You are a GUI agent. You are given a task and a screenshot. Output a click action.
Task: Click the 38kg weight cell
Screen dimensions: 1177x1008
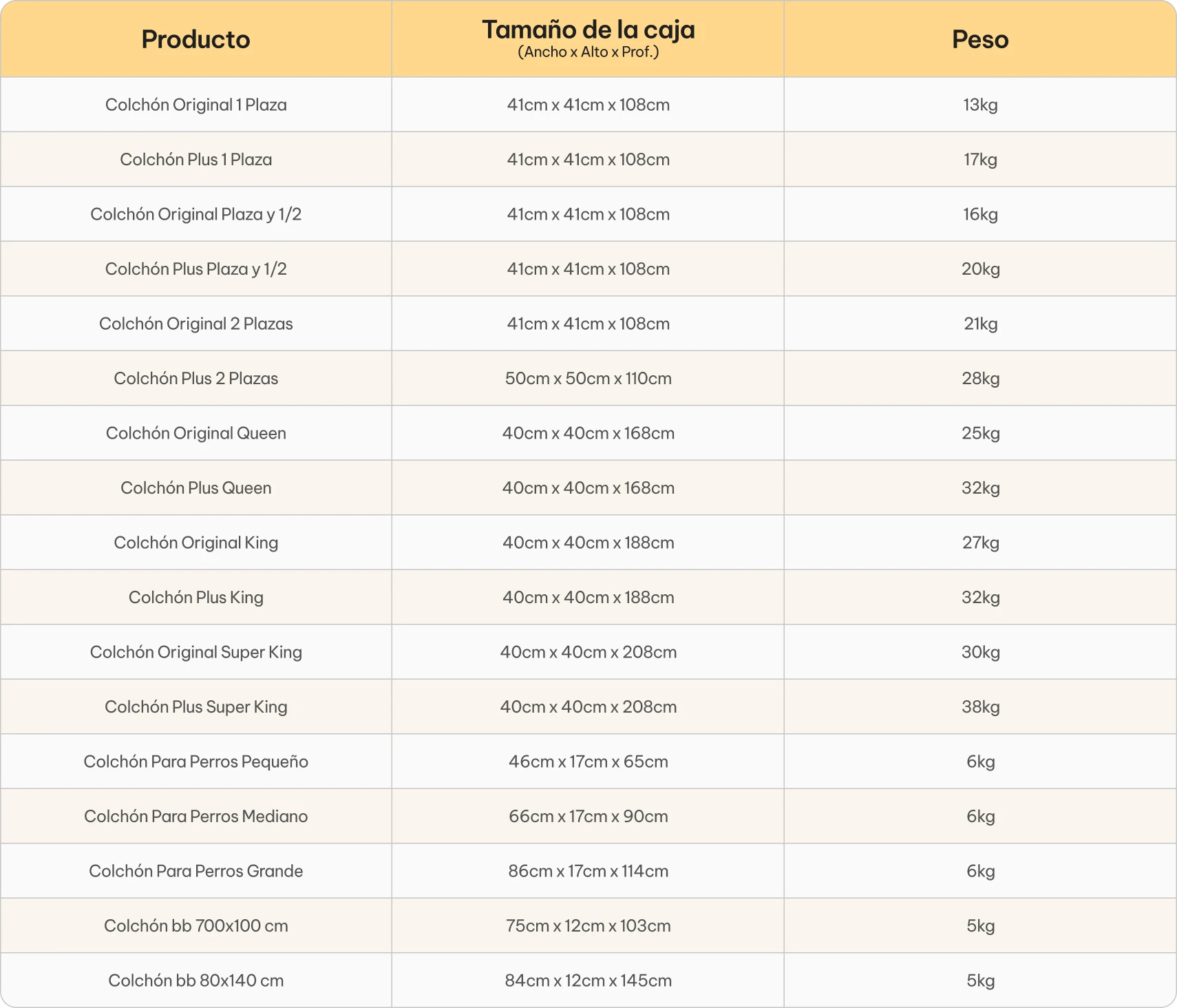pyautogui.click(x=980, y=707)
